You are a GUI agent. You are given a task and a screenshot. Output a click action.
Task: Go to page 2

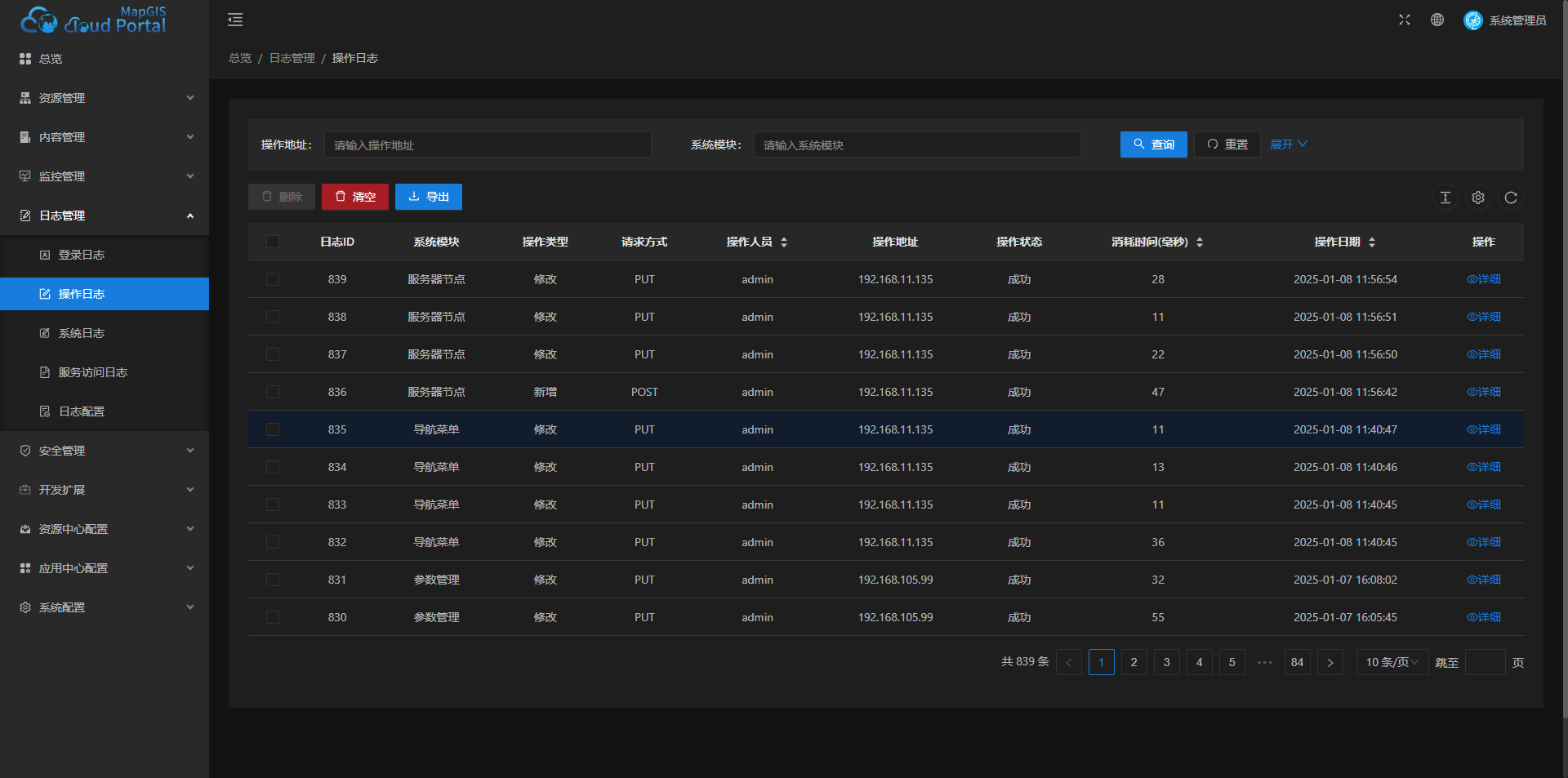click(x=1134, y=662)
